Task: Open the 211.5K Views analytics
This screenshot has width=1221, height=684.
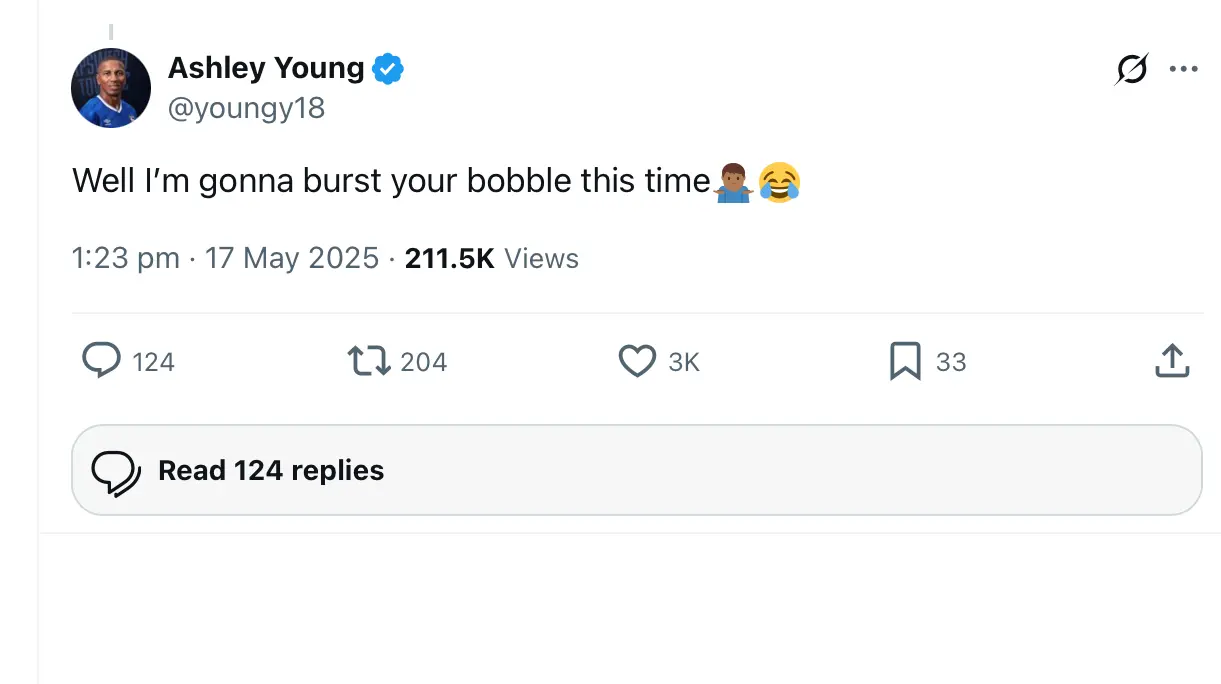Action: coord(491,259)
